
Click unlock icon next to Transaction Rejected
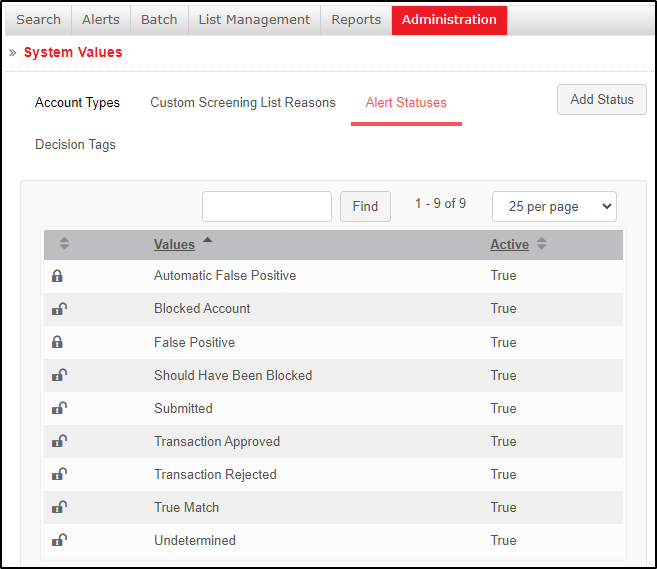point(59,474)
